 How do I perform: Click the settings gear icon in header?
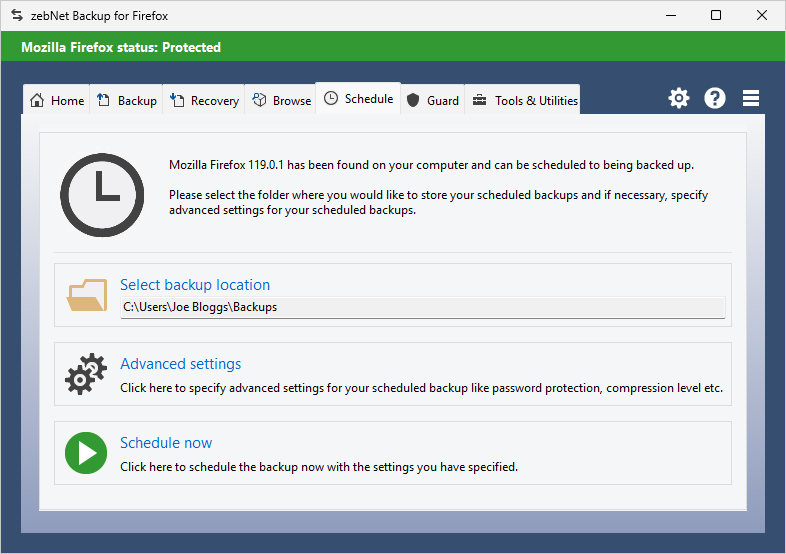[x=679, y=98]
